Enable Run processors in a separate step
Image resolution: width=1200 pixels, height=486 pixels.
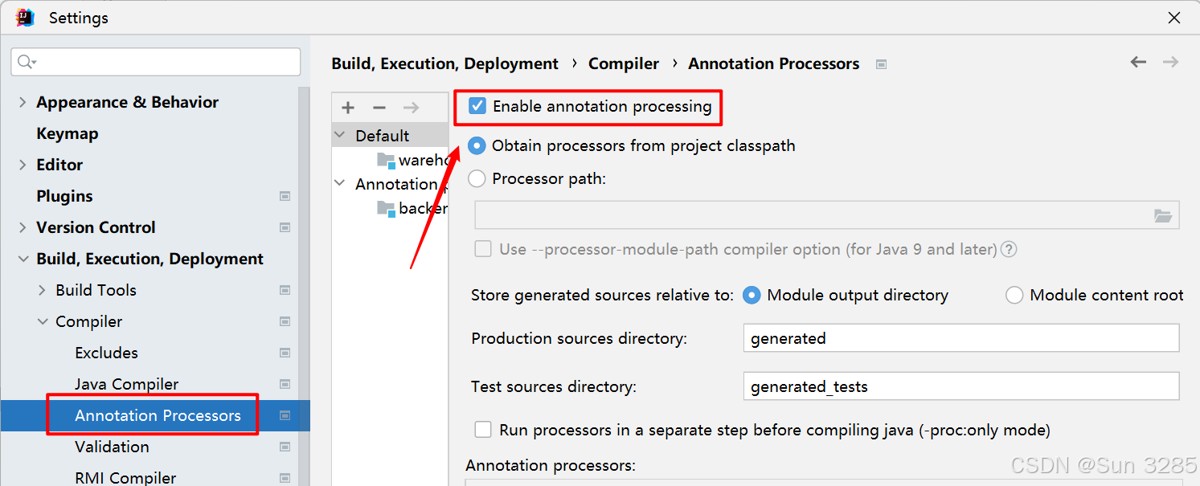483,430
